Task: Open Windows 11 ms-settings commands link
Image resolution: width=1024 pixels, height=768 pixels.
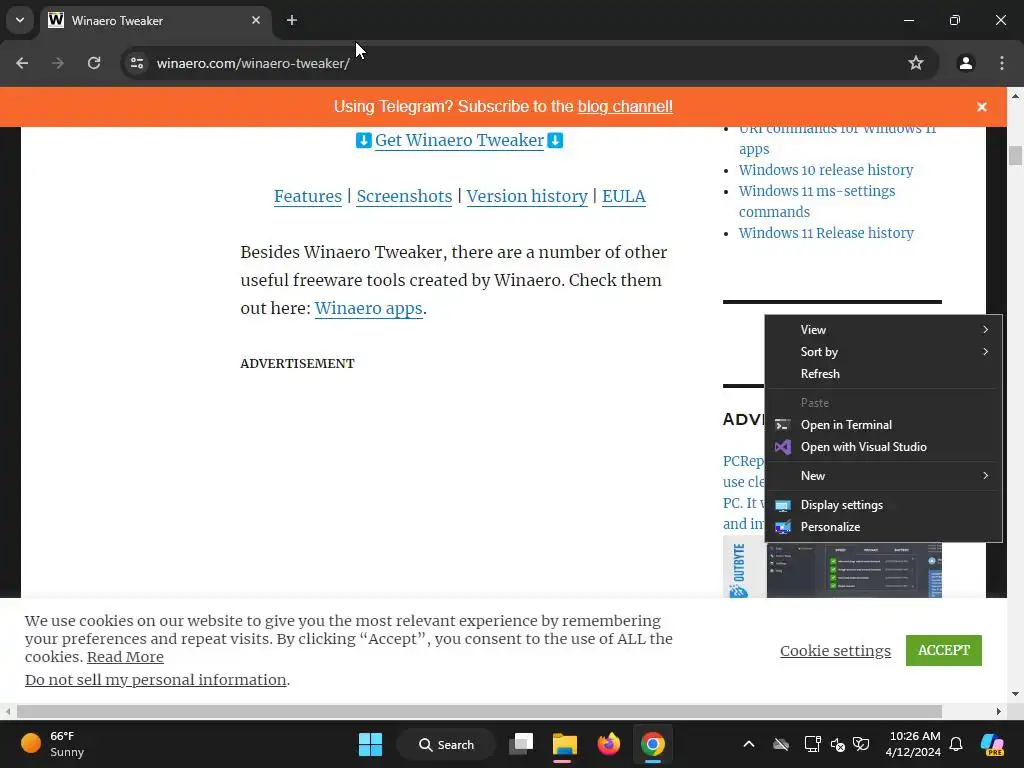Action: [x=817, y=201]
